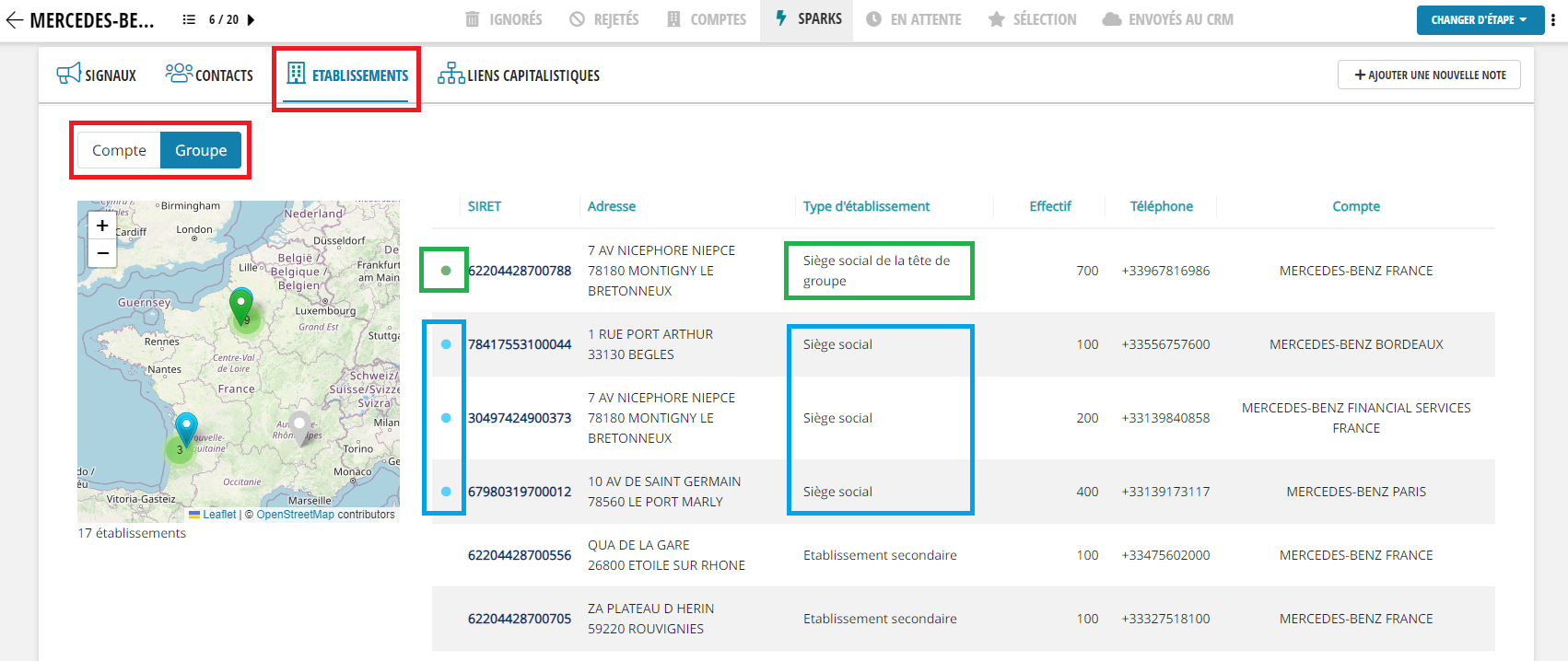Click the clock icon of En attente
Image resolution: width=1568 pixels, height=661 pixels.
point(873,19)
